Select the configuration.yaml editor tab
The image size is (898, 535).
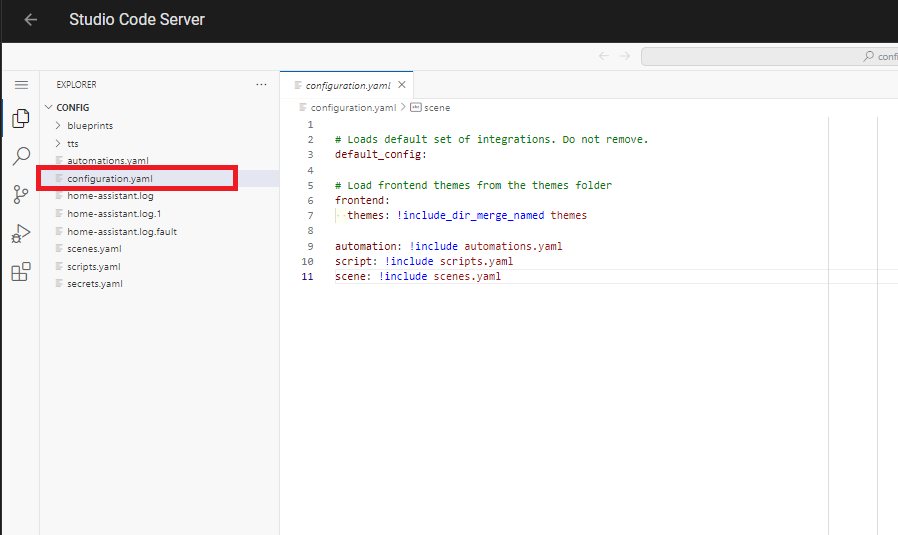pos(346,85)
